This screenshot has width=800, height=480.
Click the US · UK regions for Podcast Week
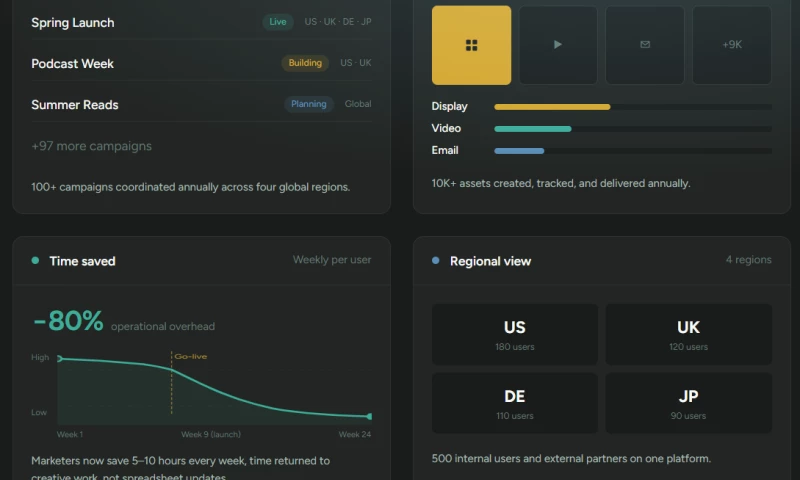click(x=356, y=63)
